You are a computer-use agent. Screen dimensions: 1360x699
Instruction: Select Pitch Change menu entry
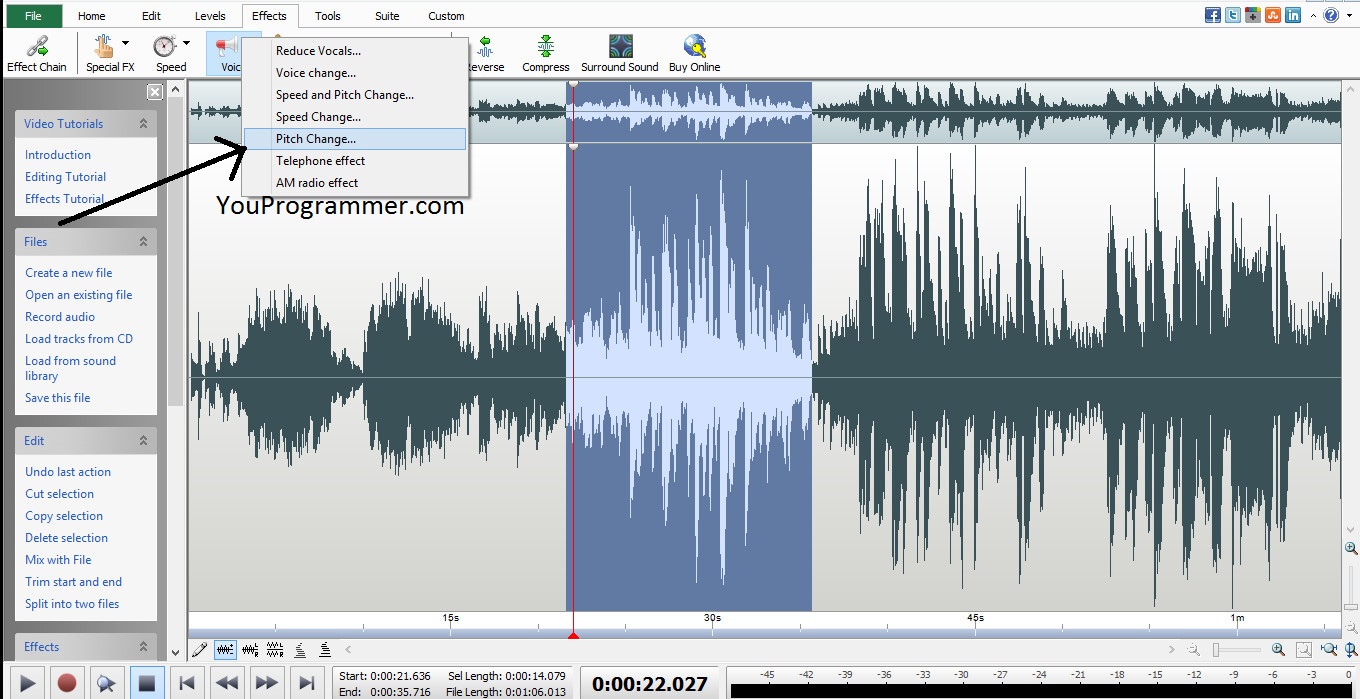point(355,139)
